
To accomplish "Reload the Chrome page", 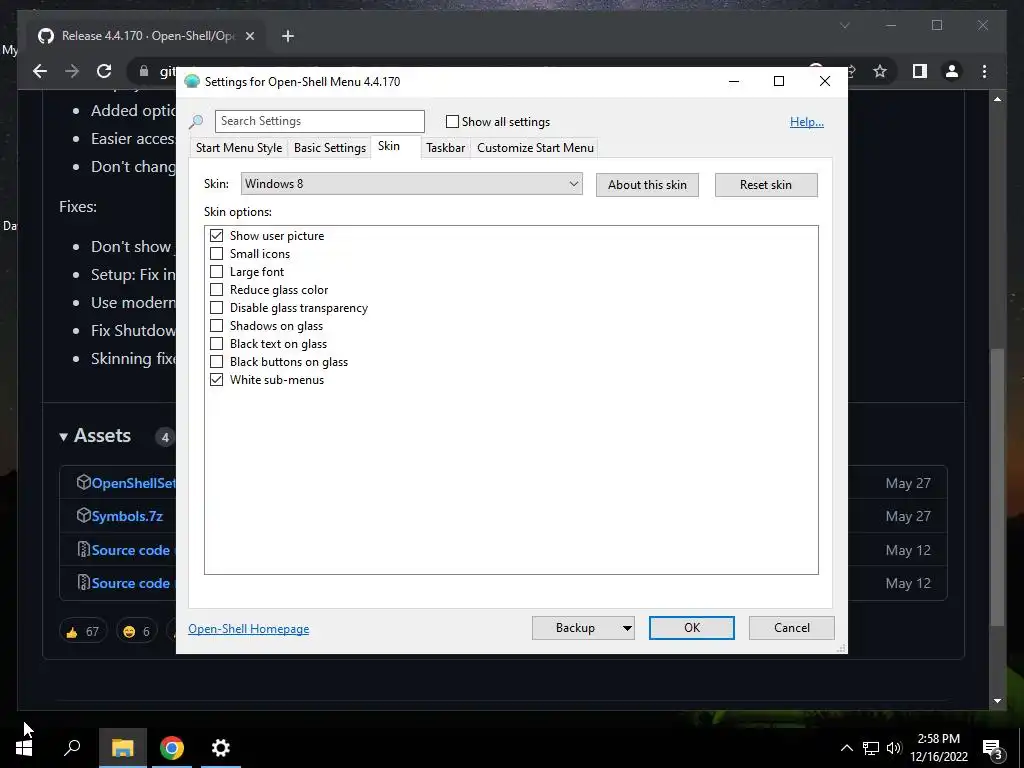I will pos(104,71).
